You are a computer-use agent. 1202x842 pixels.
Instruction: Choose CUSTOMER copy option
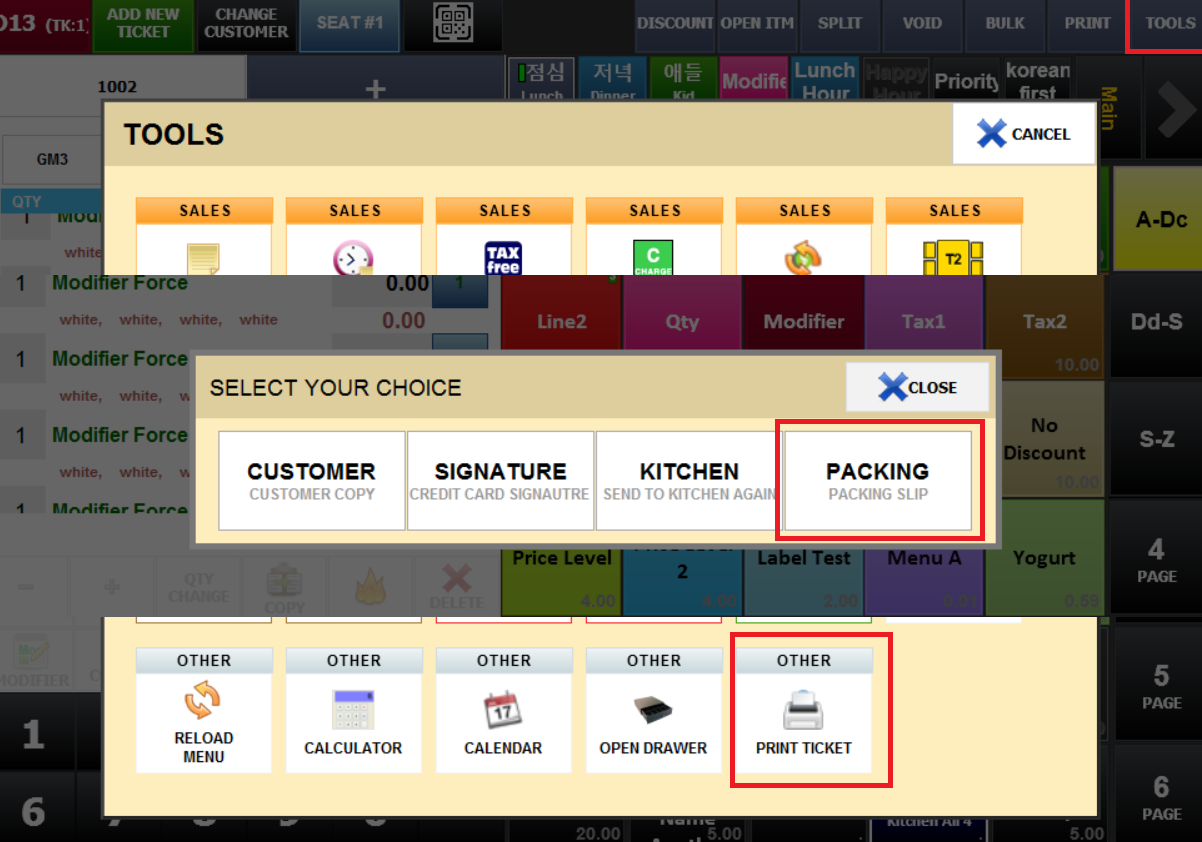coord(312,480)
